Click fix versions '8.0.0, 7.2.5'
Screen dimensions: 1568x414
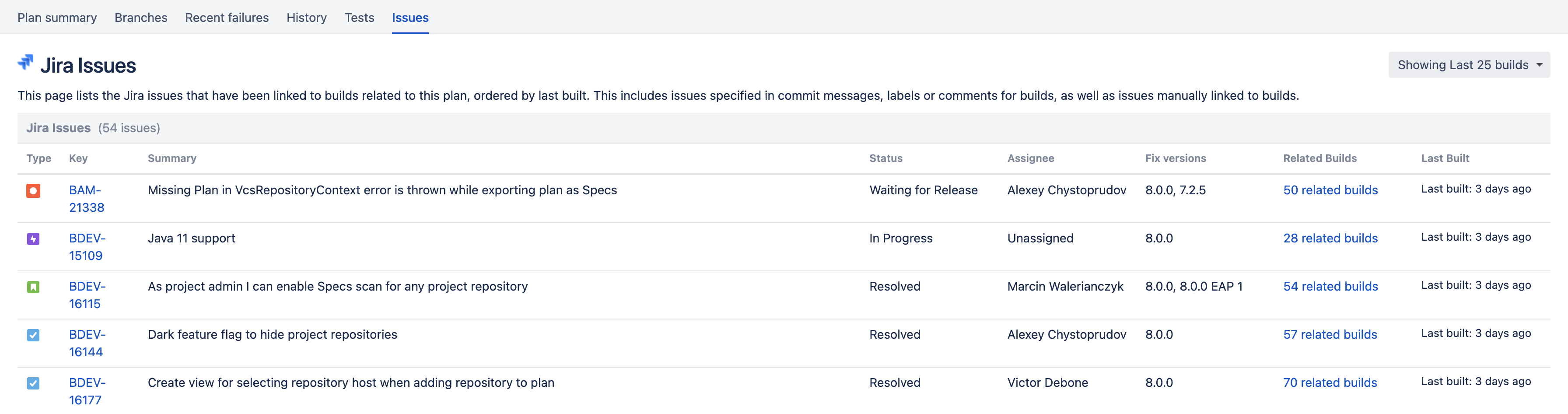pos(1176,190)
